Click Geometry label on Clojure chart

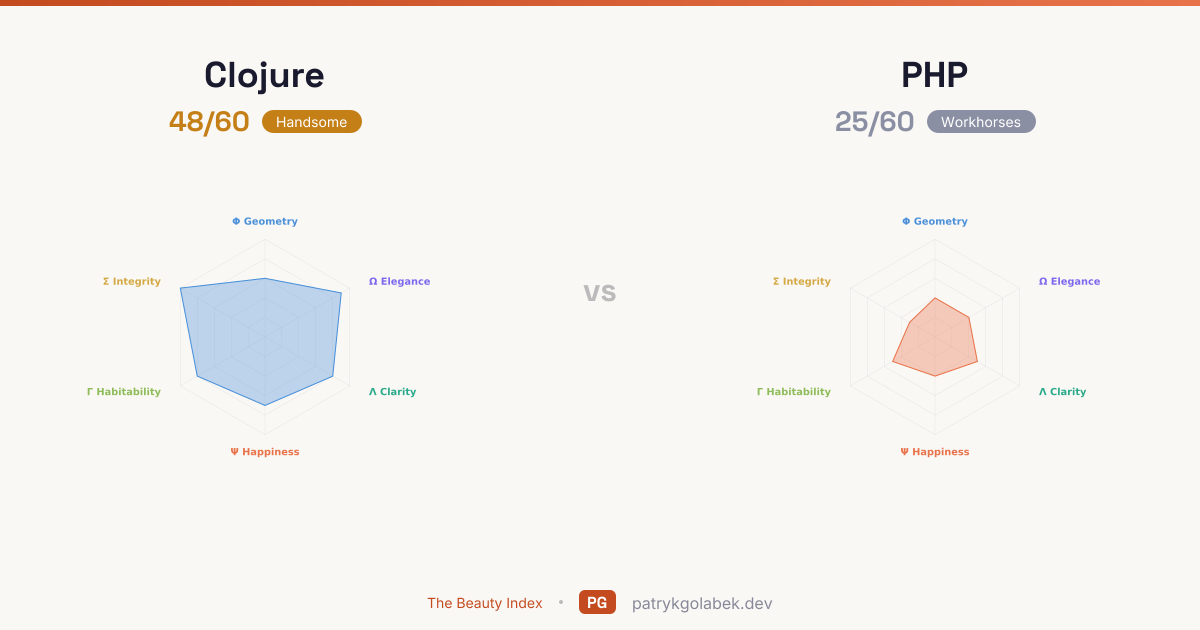(265, 222)
